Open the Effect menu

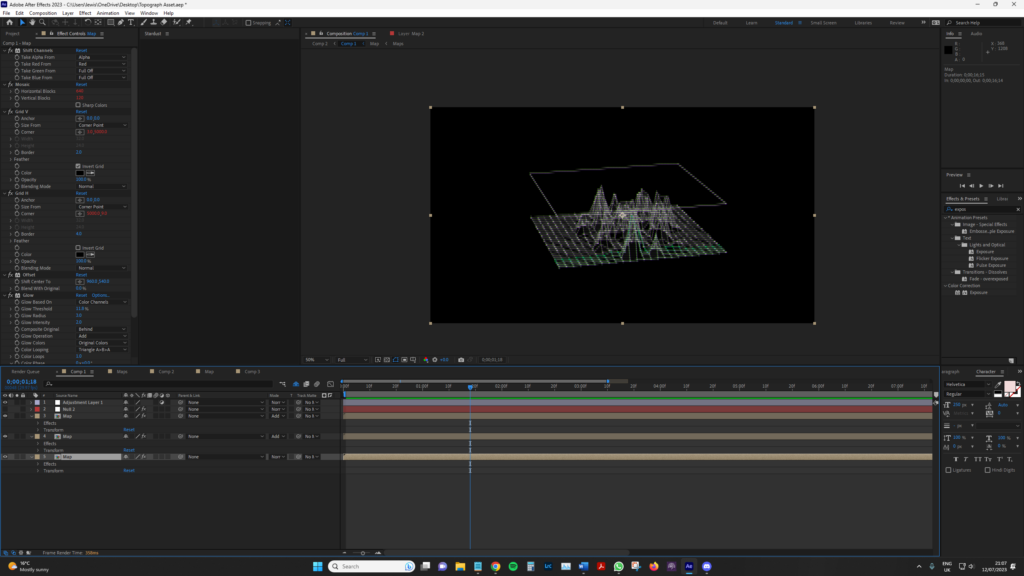(x=85, y=13)
